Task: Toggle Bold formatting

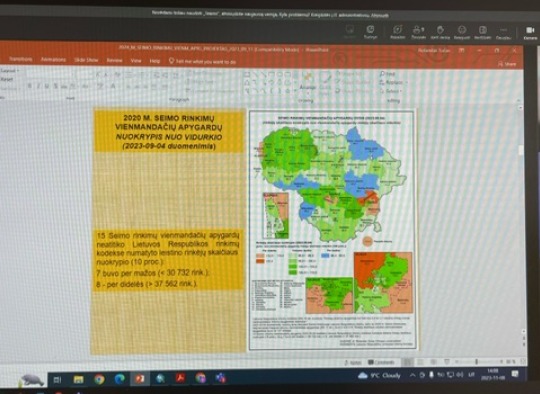Action: (30, 86)
